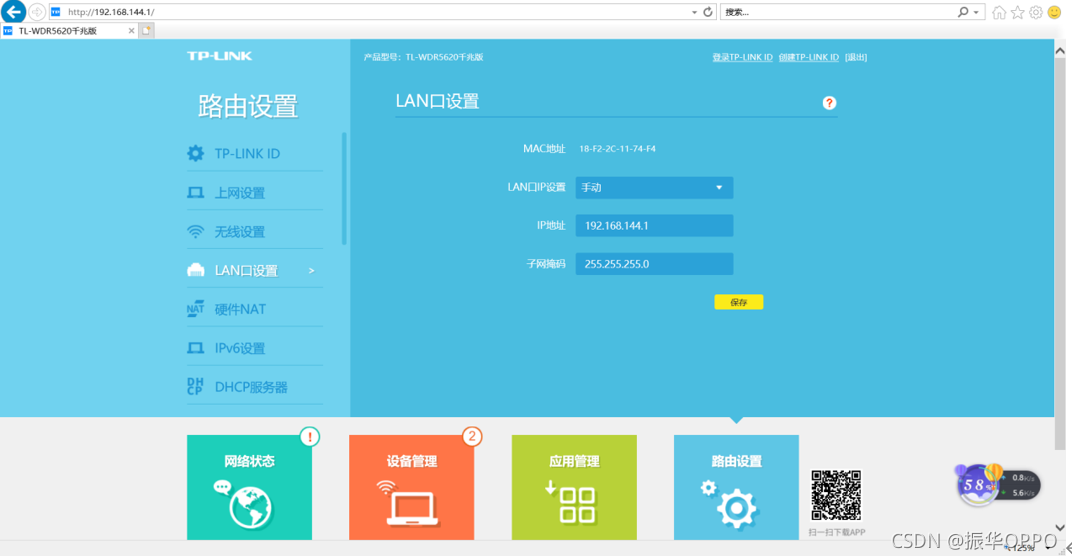
Task: Click the 硬件NAT icon
Action: click(x=196, y=309)
